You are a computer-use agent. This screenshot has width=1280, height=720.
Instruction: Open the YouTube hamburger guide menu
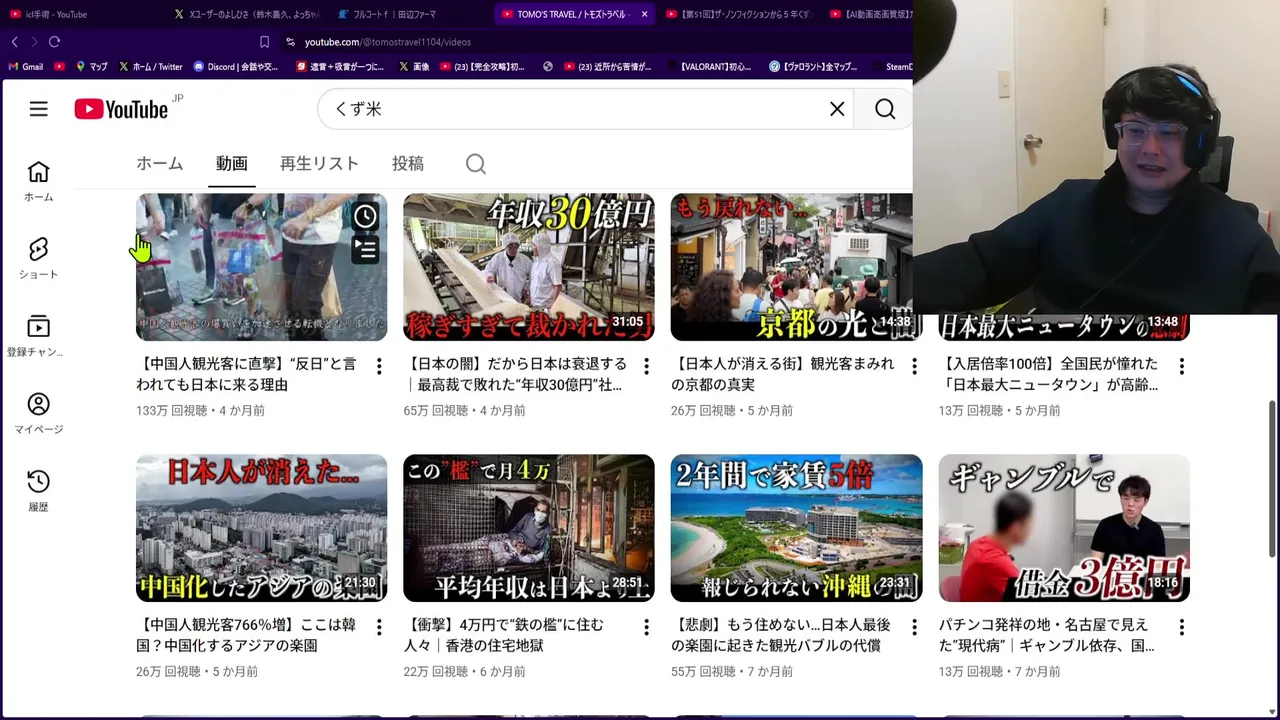click(x=38, y=109)
